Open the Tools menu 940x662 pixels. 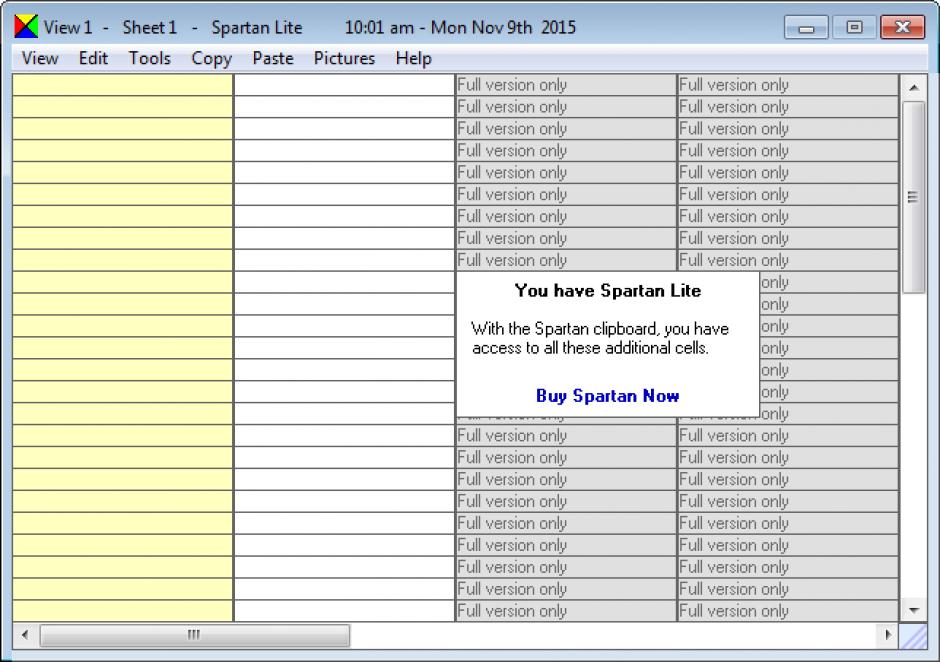point(150,58)
